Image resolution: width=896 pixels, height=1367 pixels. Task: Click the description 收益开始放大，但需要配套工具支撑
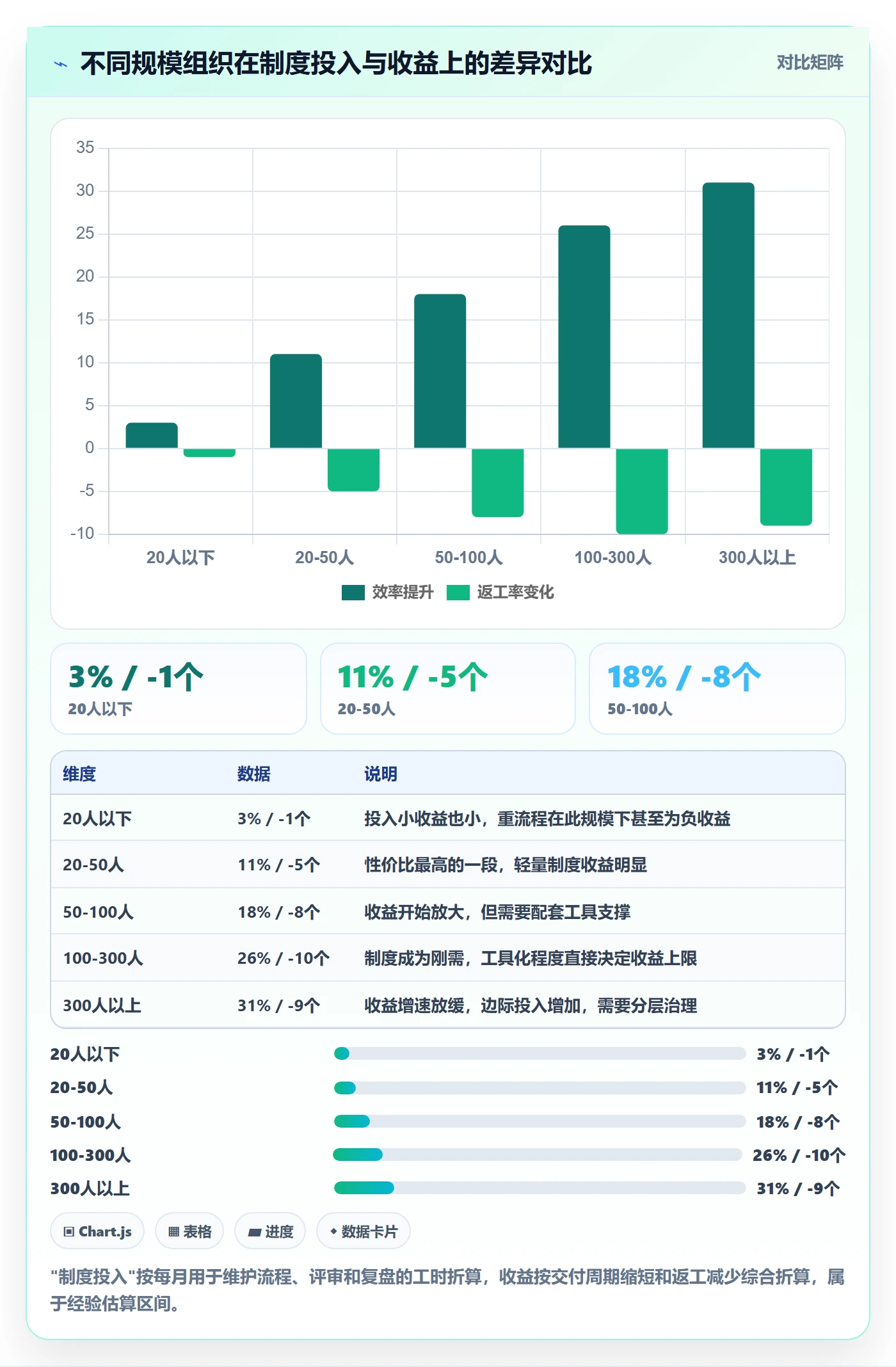coord(497,912)
